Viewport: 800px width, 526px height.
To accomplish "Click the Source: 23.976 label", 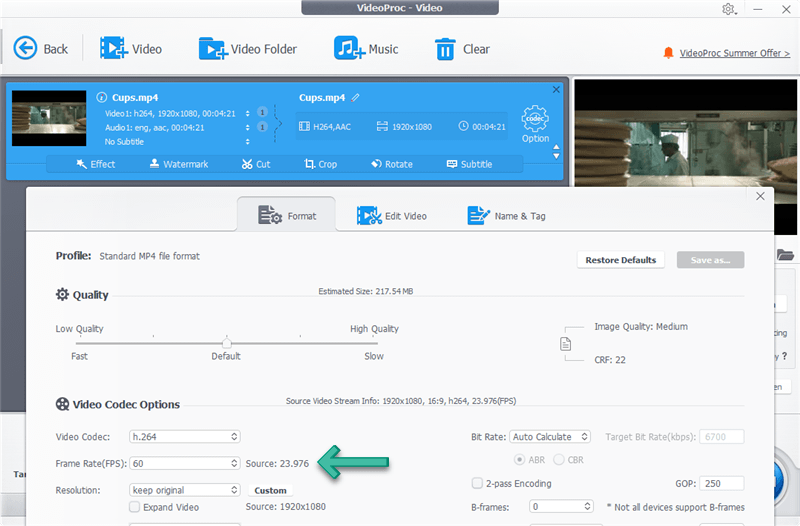I will pyautogui.click(x=277, y=463).
